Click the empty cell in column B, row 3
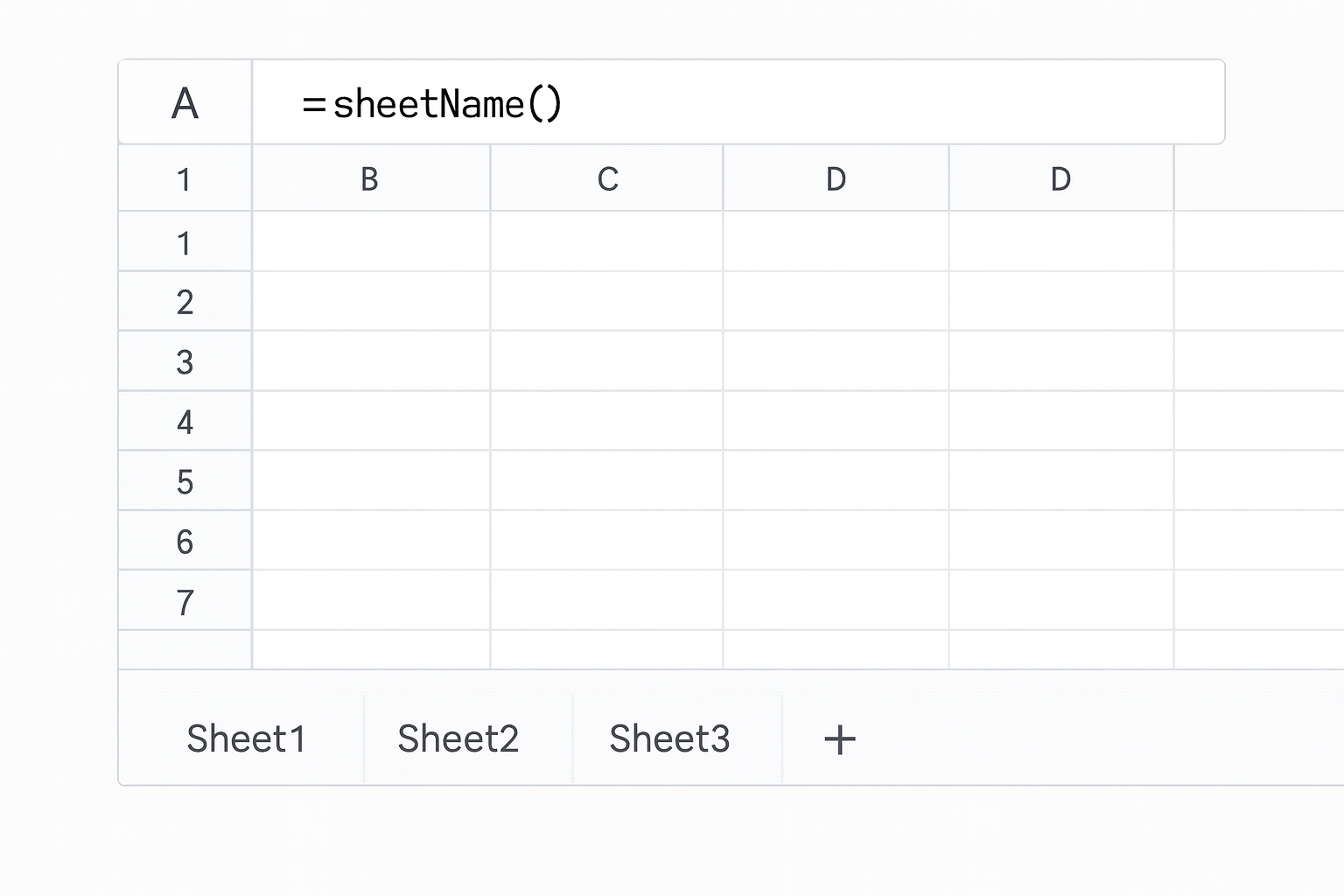 [370, 361]
